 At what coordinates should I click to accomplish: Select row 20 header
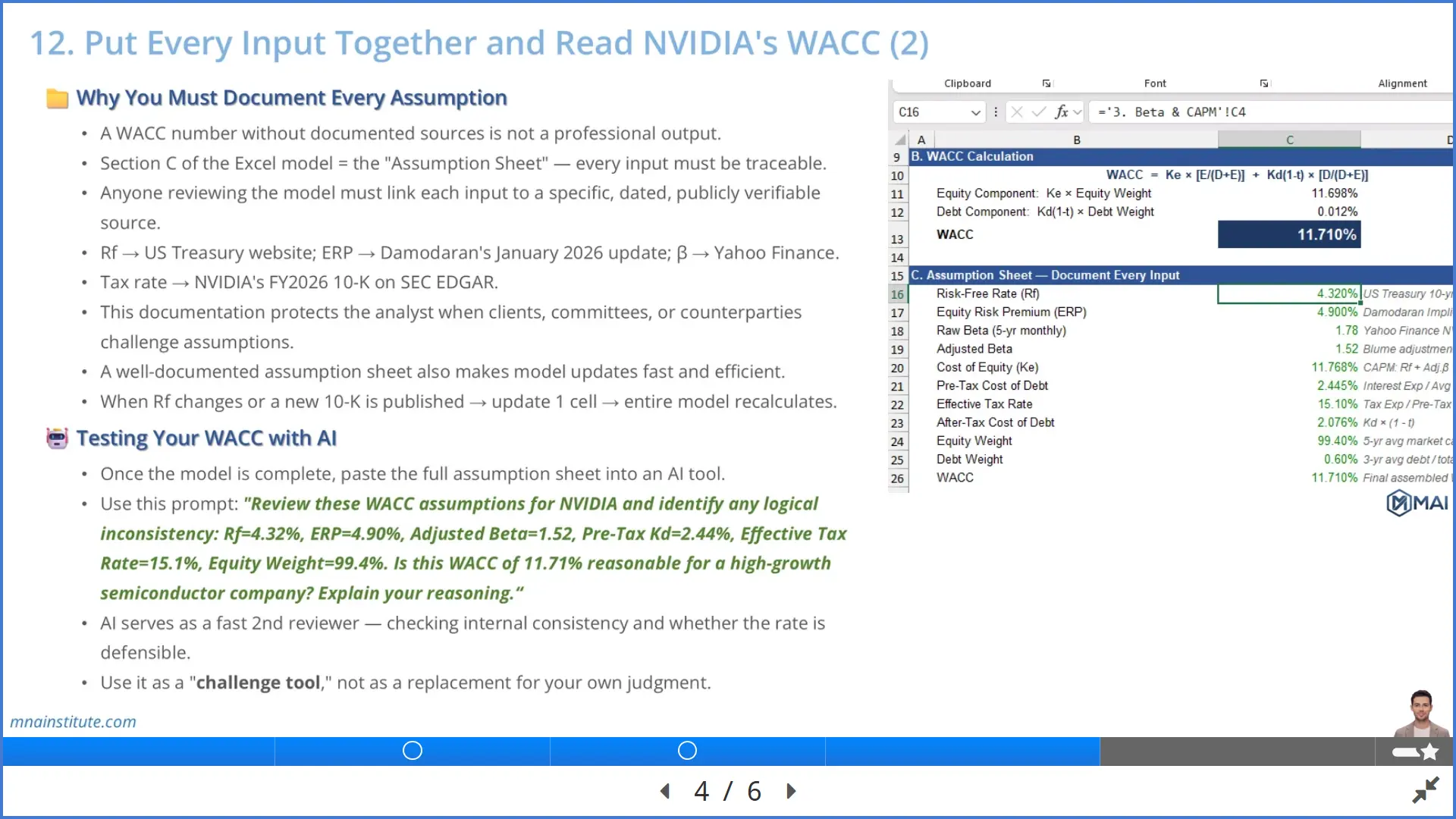point(898,368)
